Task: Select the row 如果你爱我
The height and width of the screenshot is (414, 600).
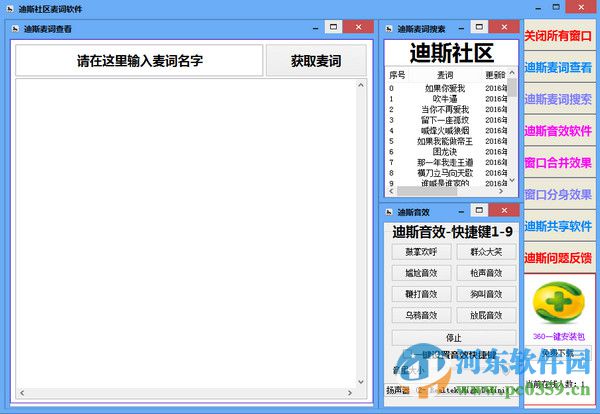Action: pyautogui.click(x=445, y=88)
